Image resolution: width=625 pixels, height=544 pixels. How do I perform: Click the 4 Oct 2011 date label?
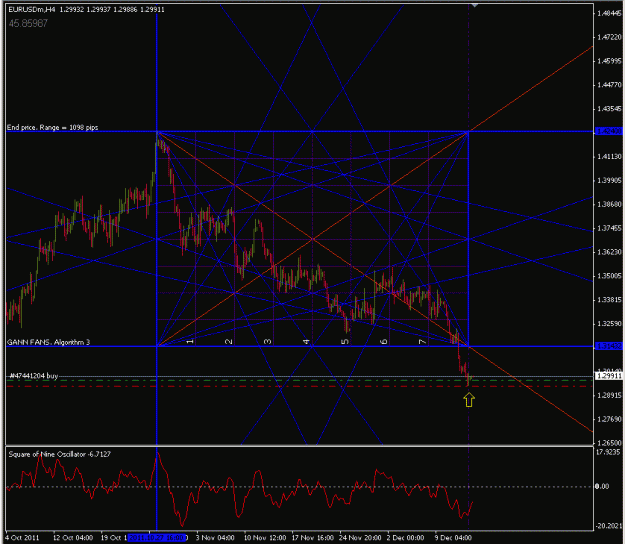(23, 538)
